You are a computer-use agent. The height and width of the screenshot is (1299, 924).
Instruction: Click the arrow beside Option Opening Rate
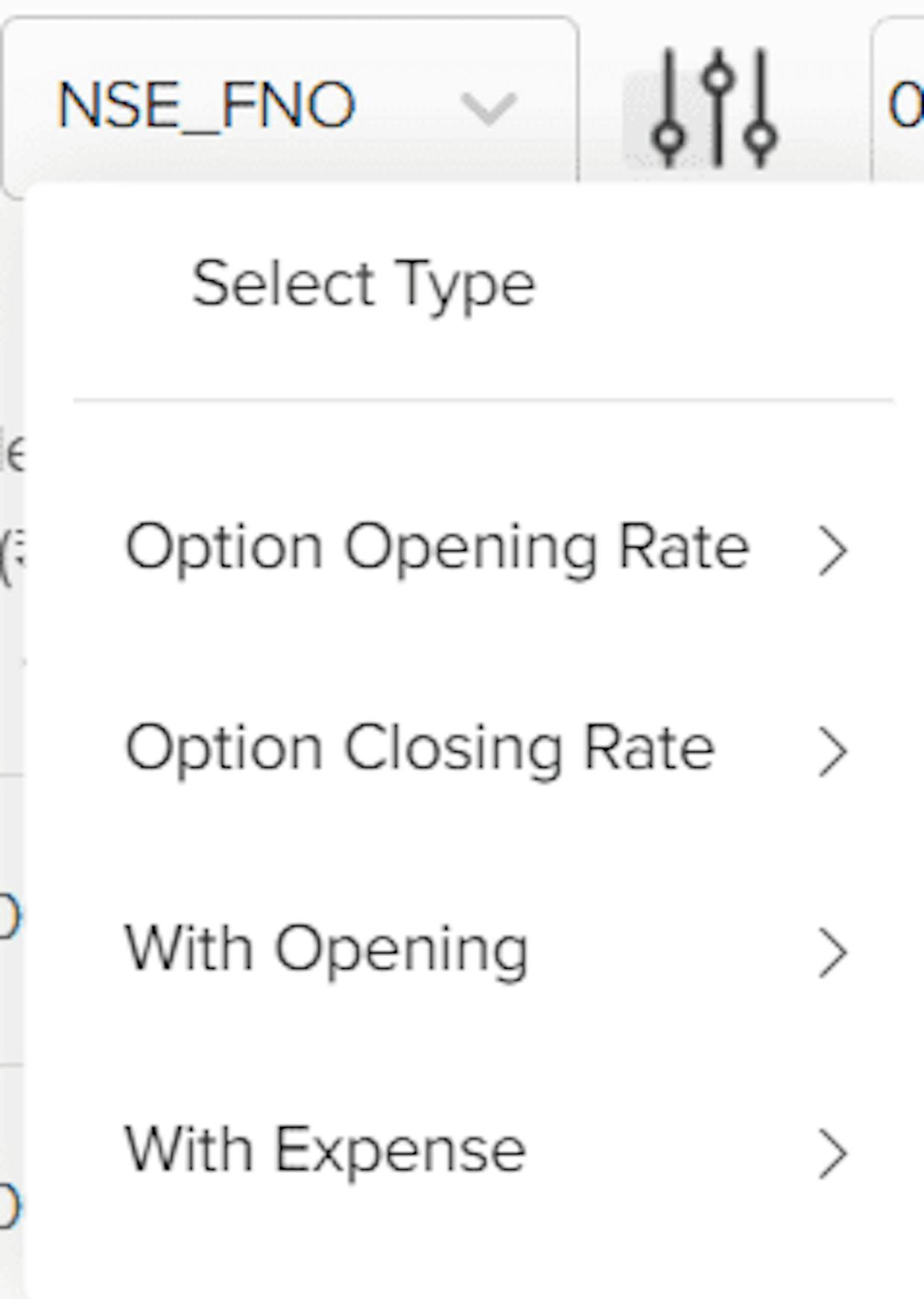point(832,551)
